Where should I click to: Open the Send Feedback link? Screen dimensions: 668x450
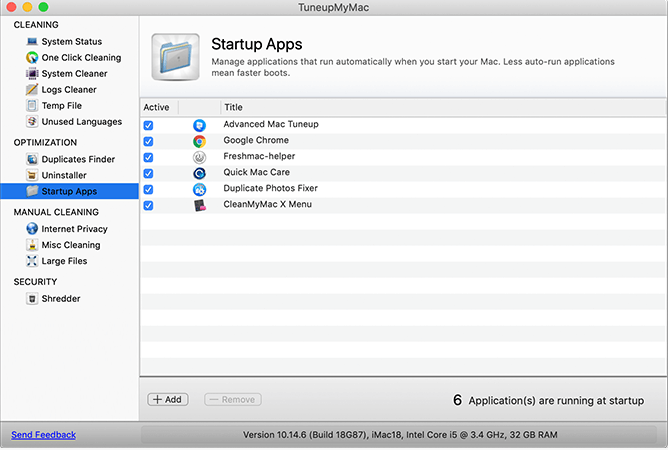(x=43, y=435)
